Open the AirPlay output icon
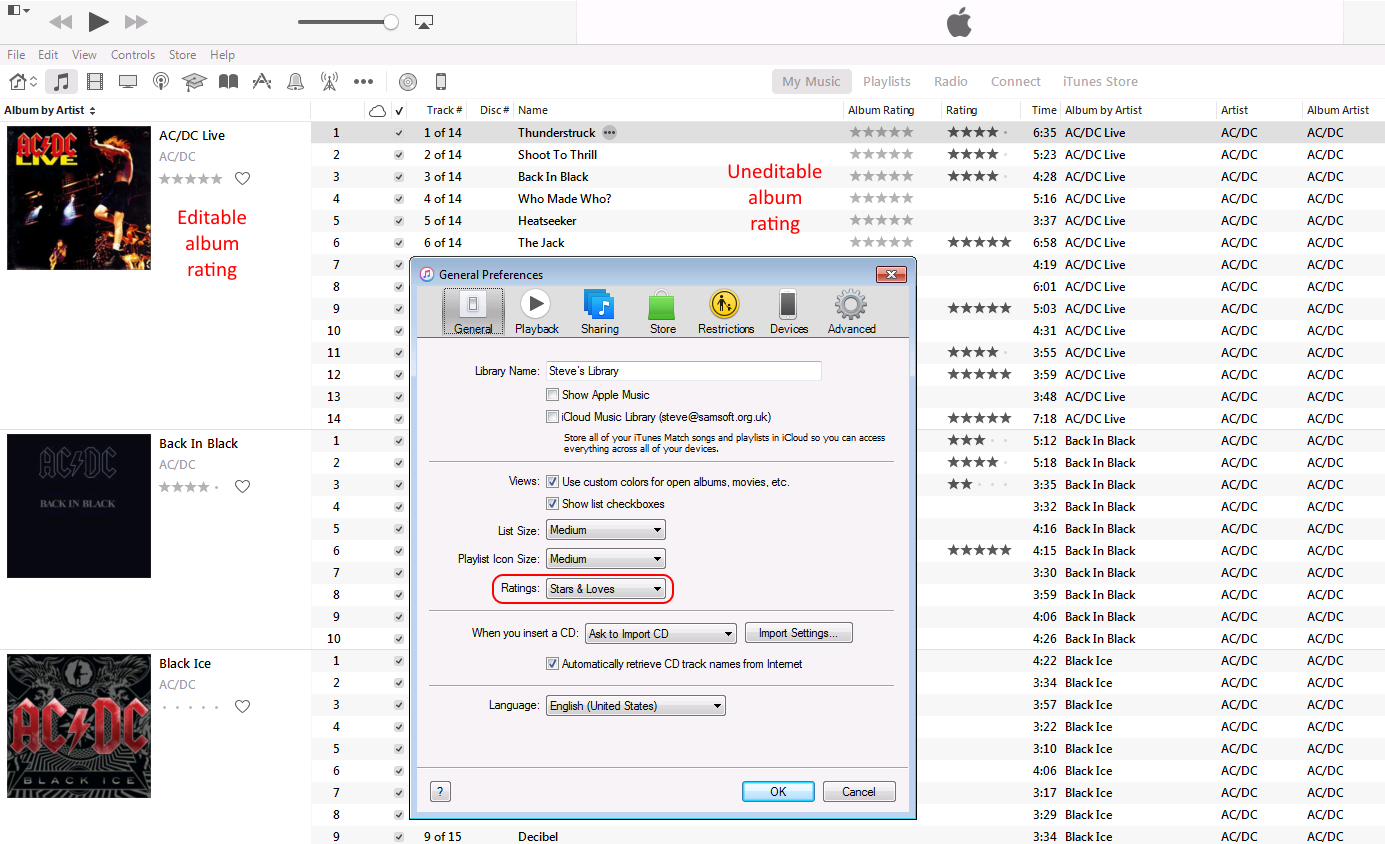1385x844 pixels. click(424, 22)
